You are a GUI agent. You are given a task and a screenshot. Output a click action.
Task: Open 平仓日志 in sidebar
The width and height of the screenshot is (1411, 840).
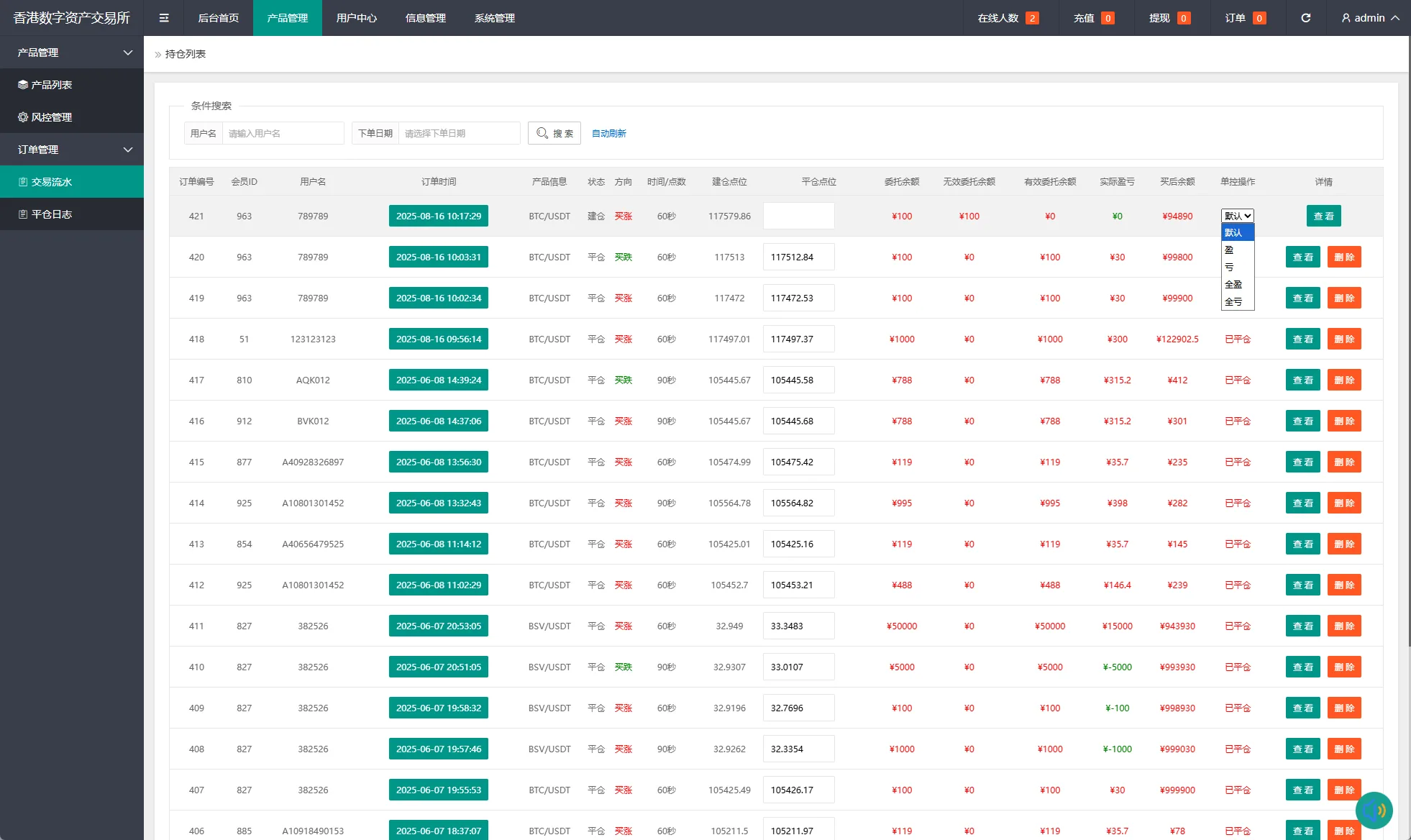pos(51,214)
